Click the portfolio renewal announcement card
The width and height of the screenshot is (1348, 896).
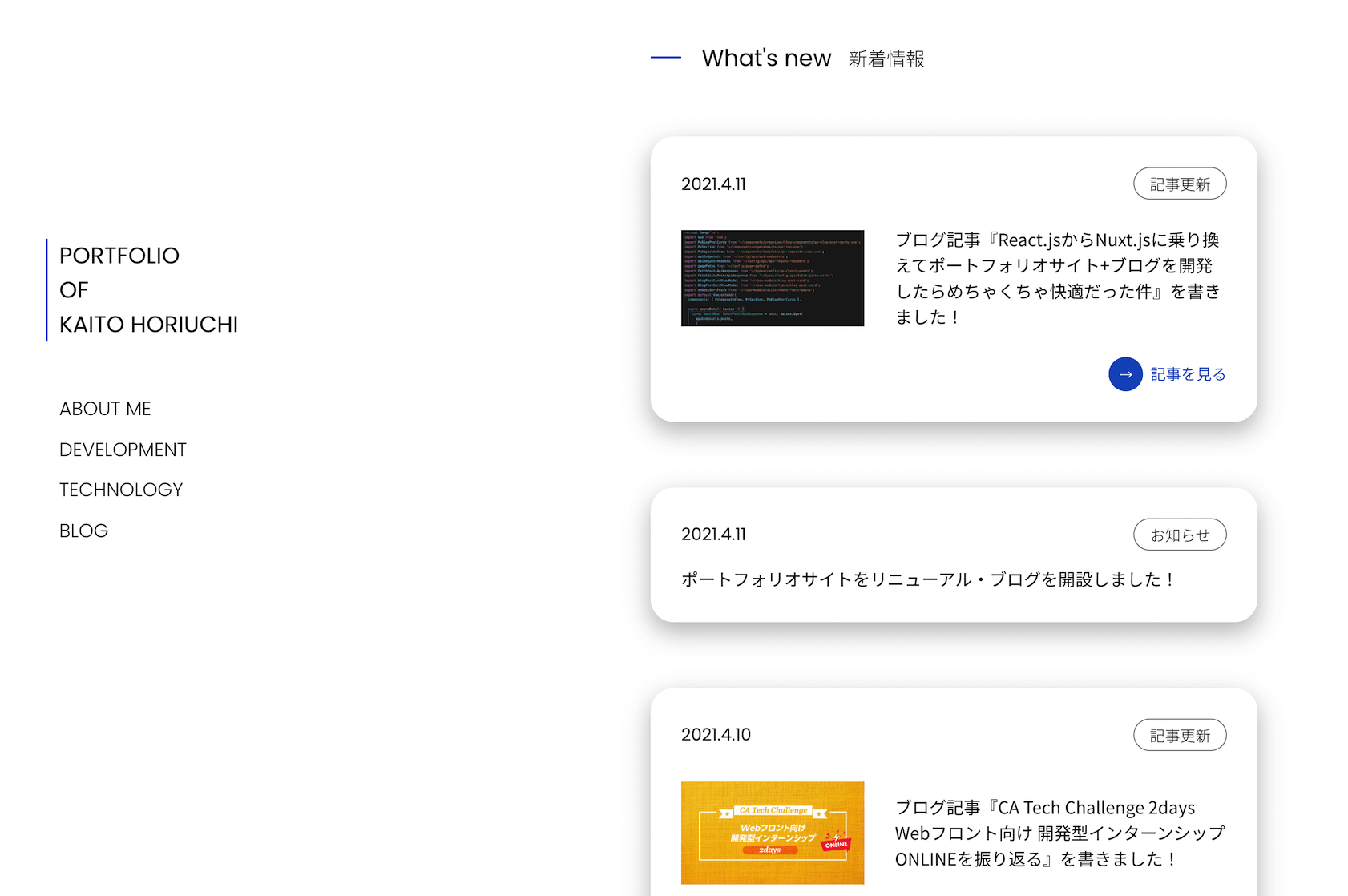(x=928, y=579)
